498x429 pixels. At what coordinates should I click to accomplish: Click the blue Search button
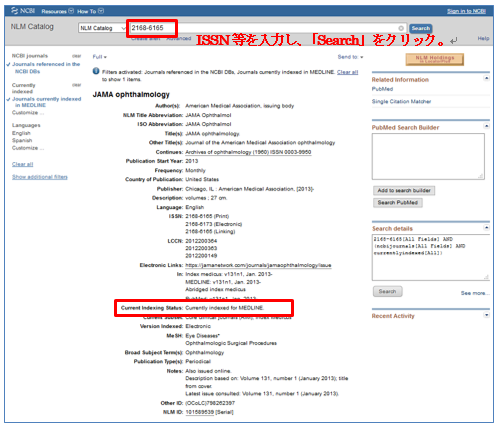pyautogui.click(x=421, y=28)
